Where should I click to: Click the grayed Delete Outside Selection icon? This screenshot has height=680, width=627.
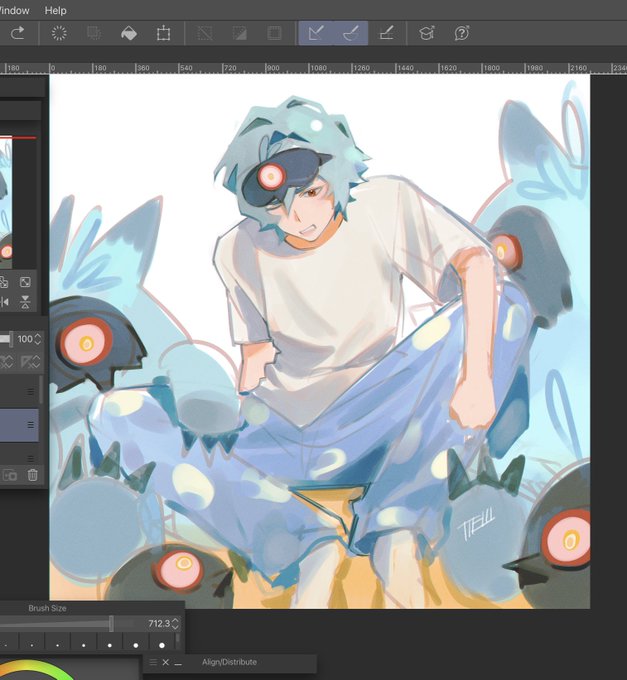[x=94, y=33]
